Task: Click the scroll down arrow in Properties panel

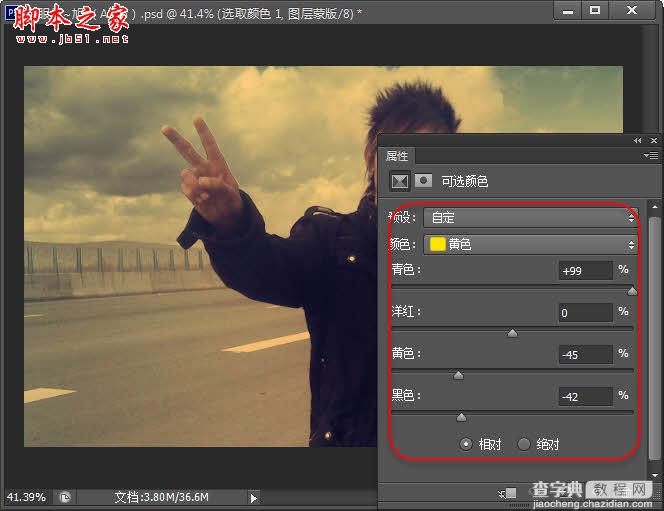Action: (654, 475)
